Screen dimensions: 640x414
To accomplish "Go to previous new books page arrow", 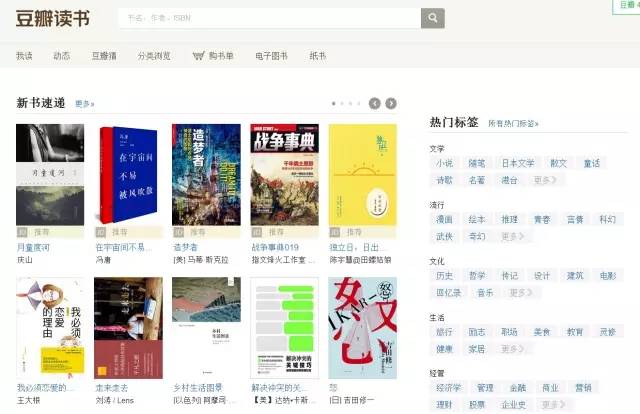I will coord(374,104).
